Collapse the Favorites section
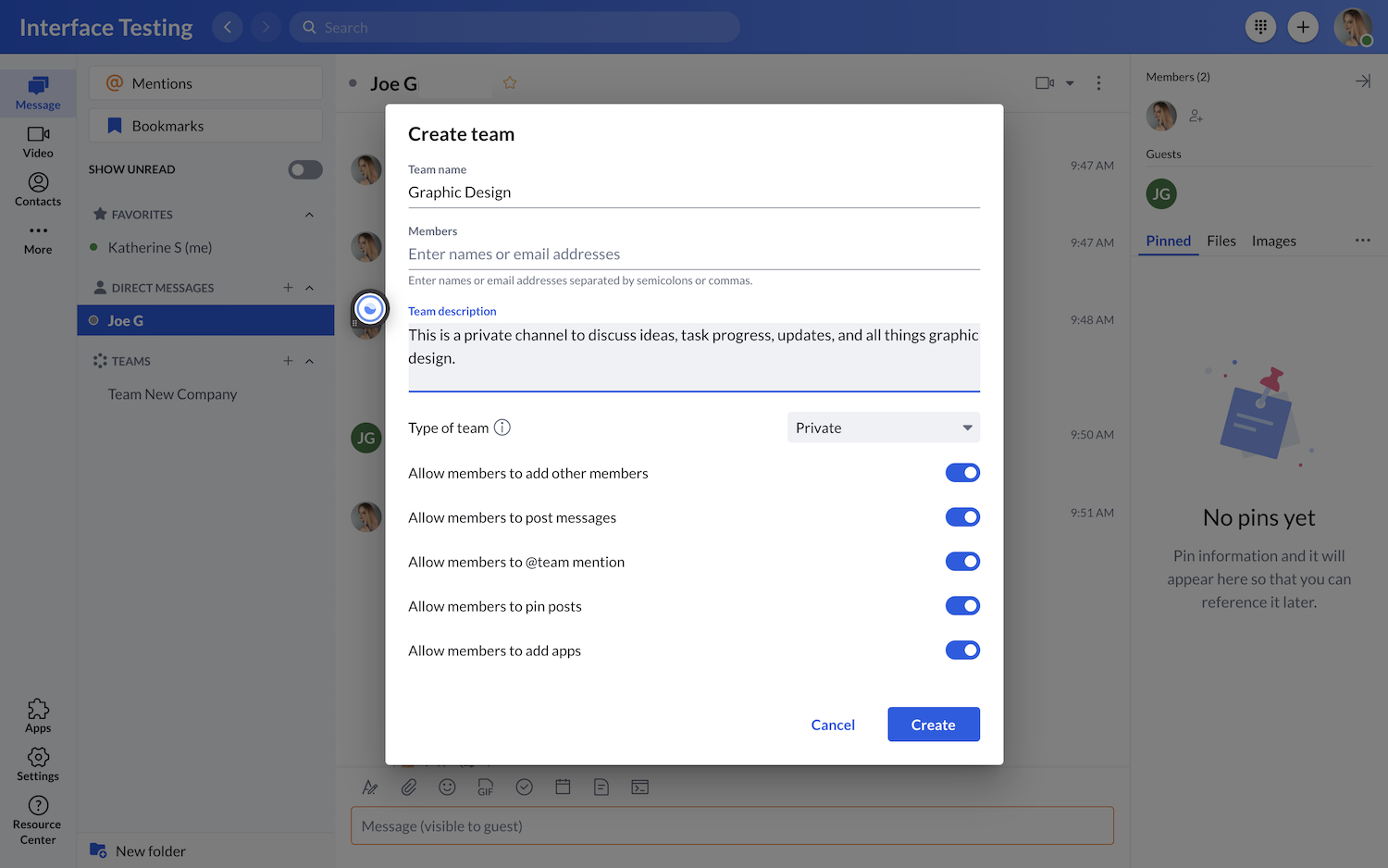Image resolution: width=1388 pixels, height=868 pixels. [309, 215]
